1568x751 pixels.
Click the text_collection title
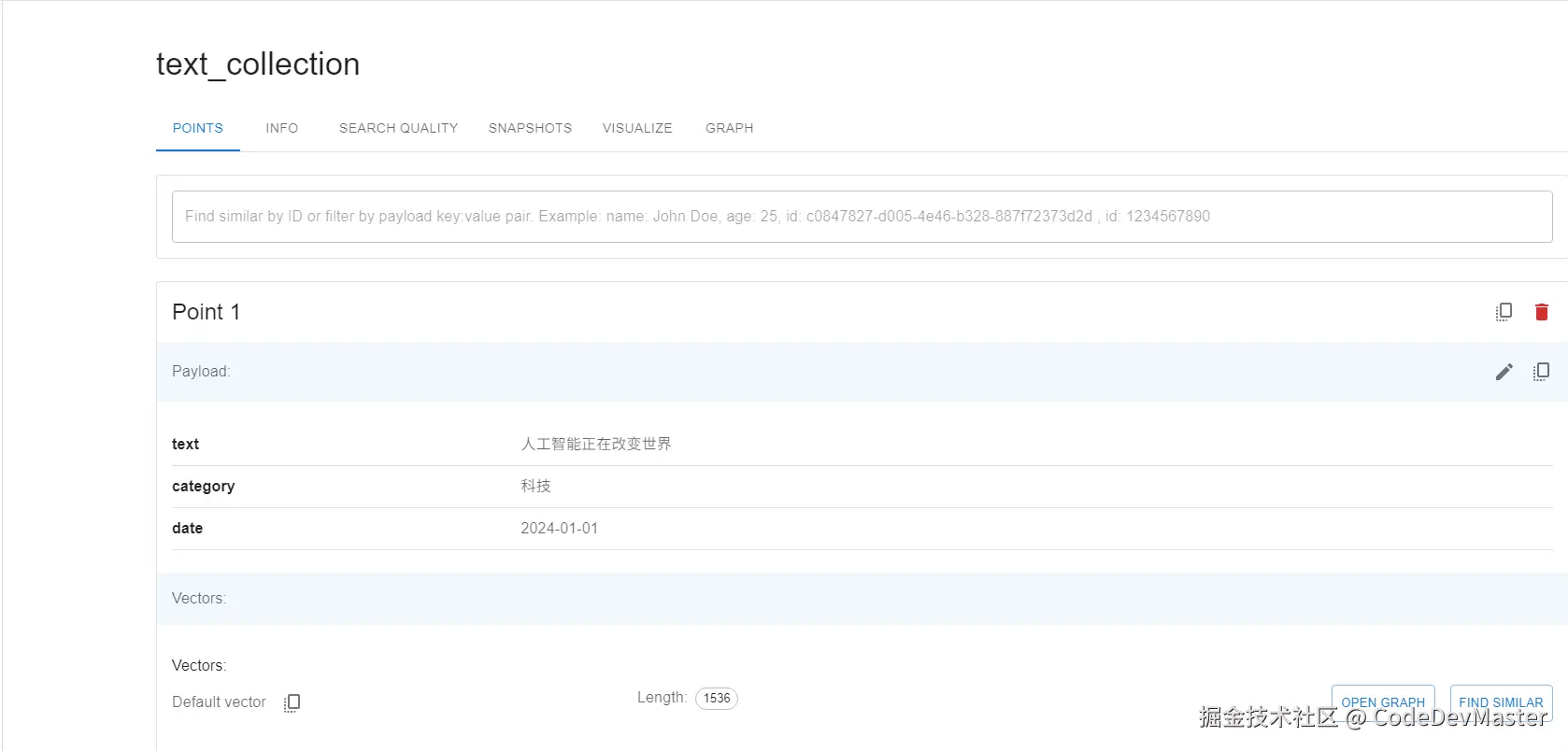pyautogui.click(x=258, y=64)
